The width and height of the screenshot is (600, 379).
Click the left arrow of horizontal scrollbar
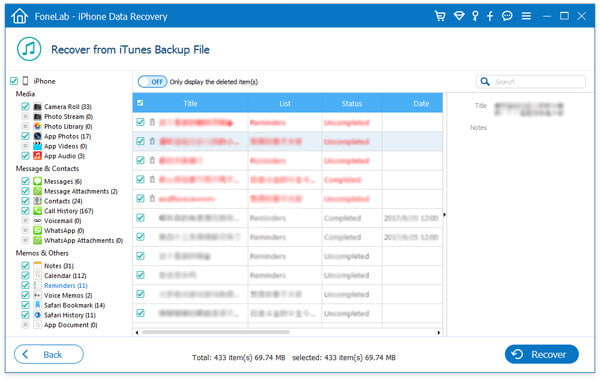137,333
